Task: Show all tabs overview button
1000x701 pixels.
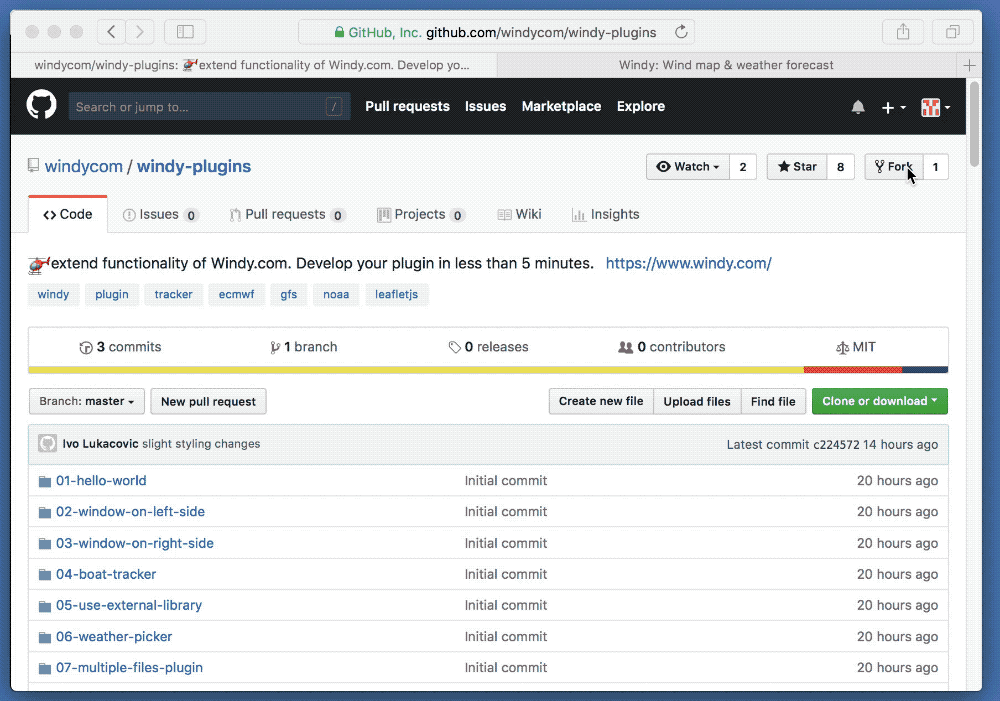Action: (952, 32)
